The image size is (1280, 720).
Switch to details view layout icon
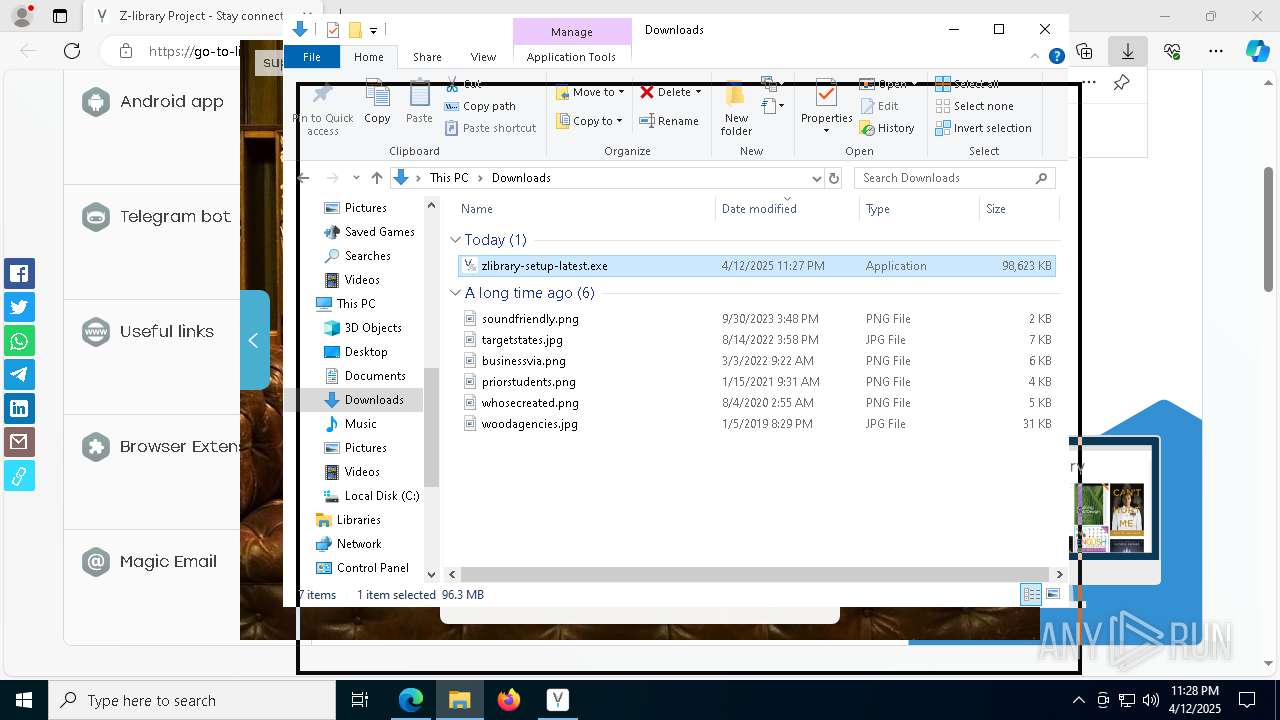tap(1031, 595)
